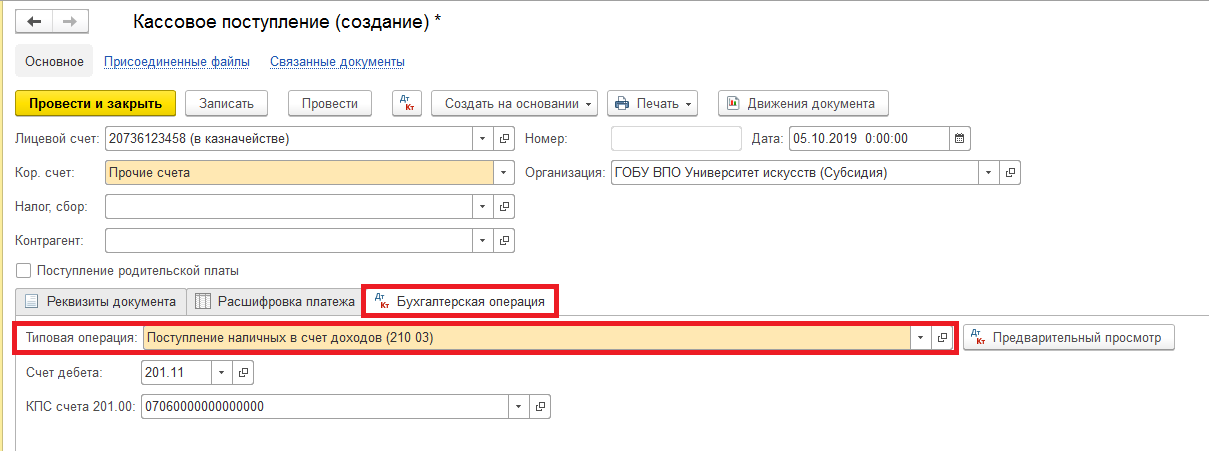
Task: Switch to Реквизиты документа tab
Action: coord(101,301)
